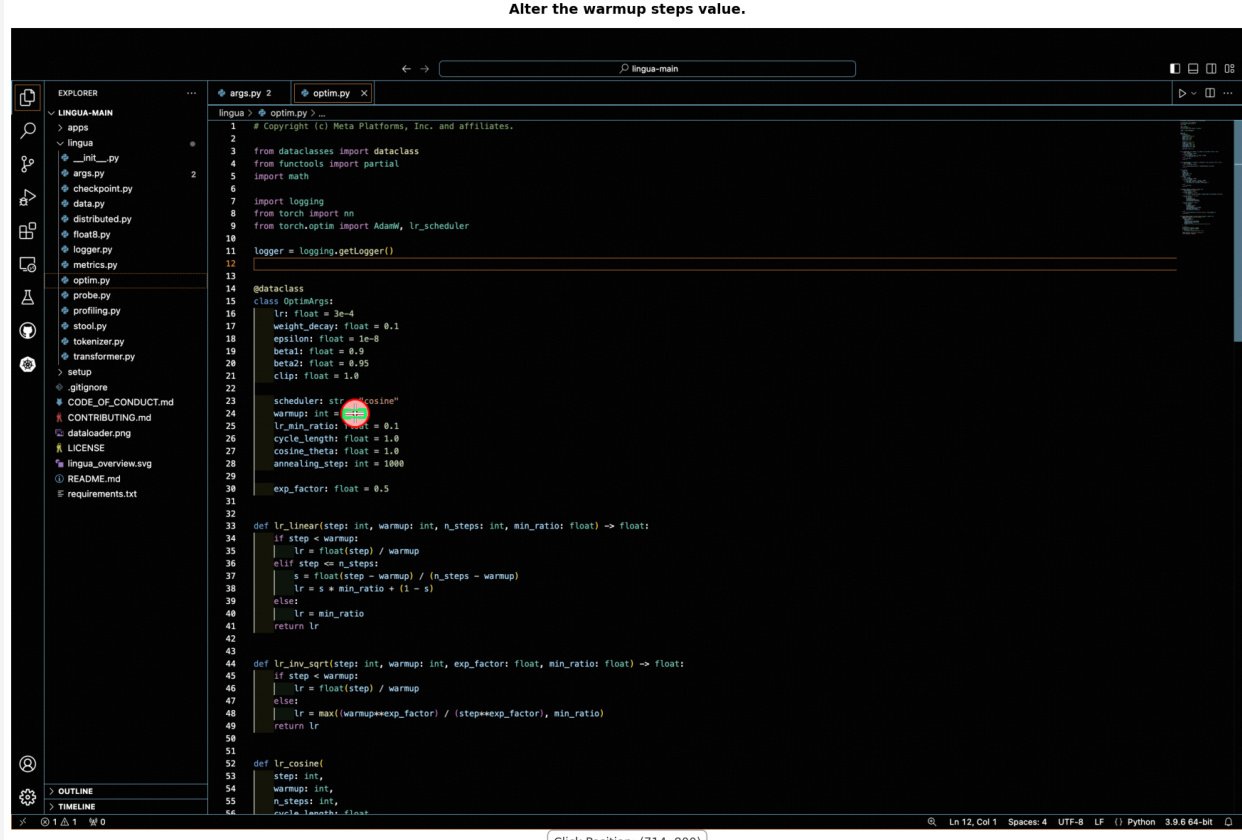The height and width of the screenshot is (840, 1242).
Task: Open the Search view in activity bar
Action: (28, 131)
